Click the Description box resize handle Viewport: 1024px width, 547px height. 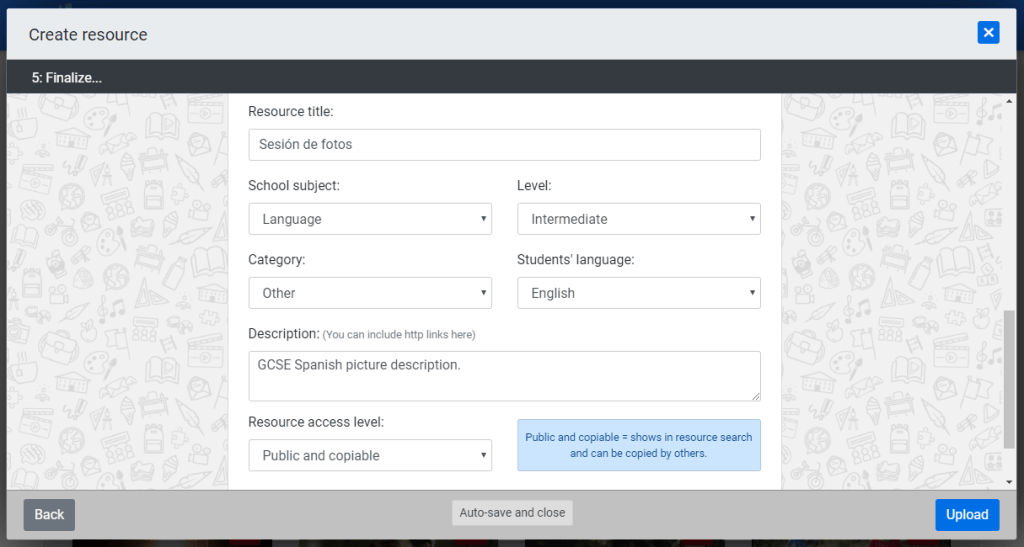755,395
